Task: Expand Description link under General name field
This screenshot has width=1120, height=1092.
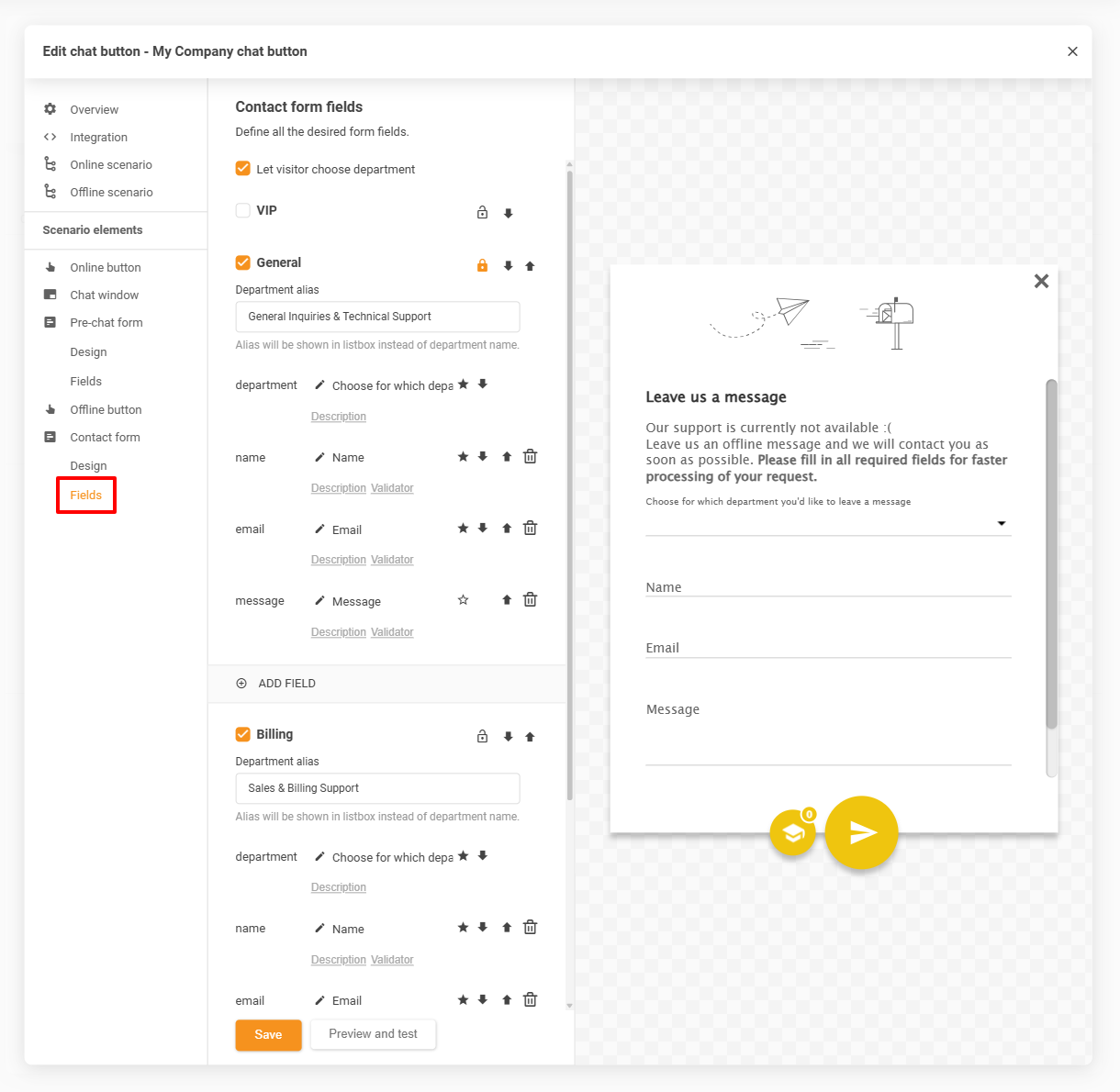Action: (x=338, y=488)
